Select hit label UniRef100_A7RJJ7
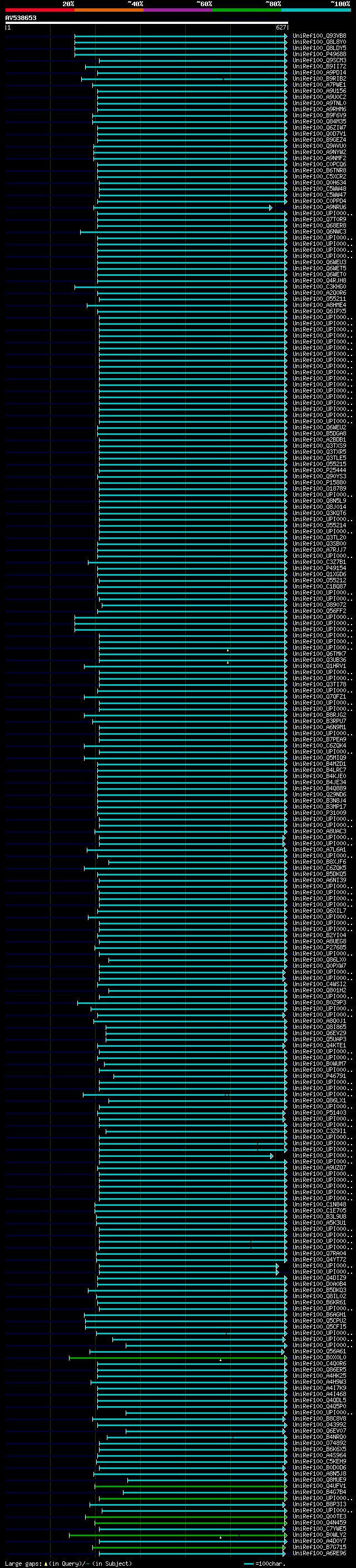 coord(319,549)
